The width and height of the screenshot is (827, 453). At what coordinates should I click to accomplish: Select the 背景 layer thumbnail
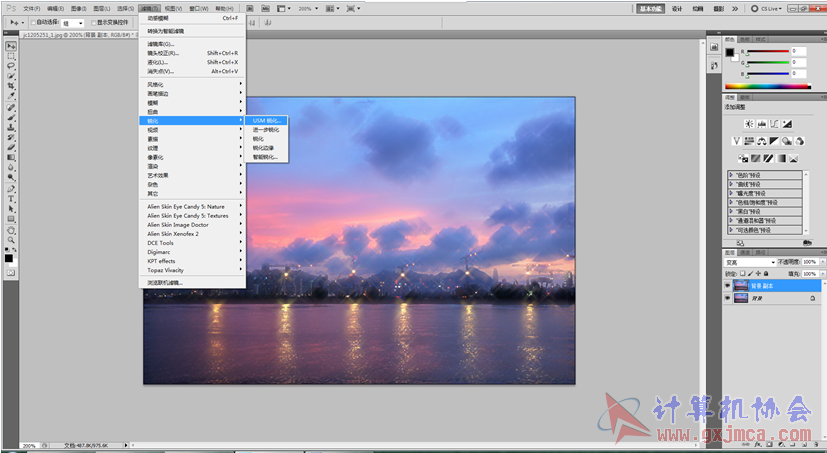(x=741, y=297)
